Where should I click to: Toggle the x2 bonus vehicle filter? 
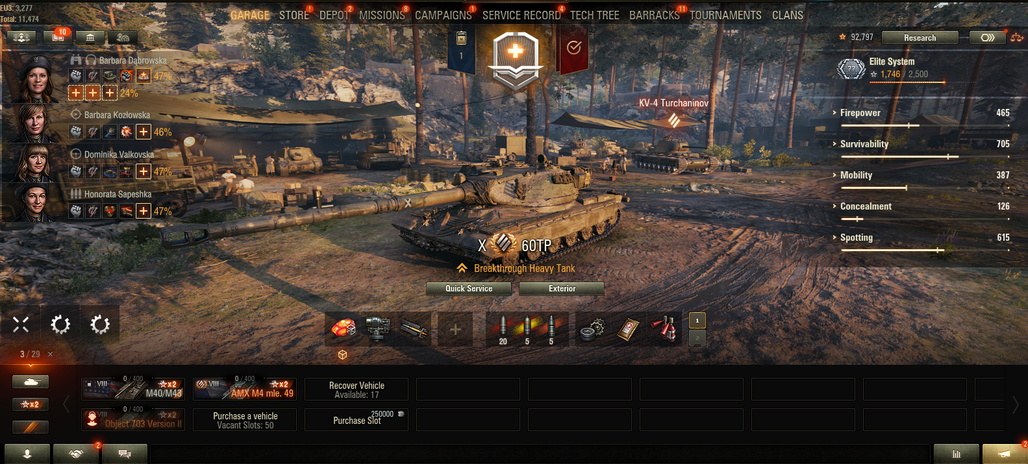coord(30,404)
